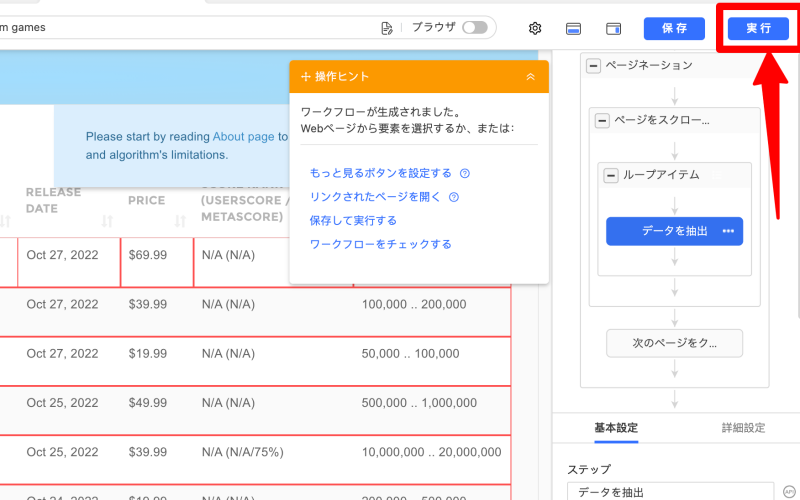
Task: Collapse the ループアイテム node
Action: pyautogui.click(x=611, y=175)
